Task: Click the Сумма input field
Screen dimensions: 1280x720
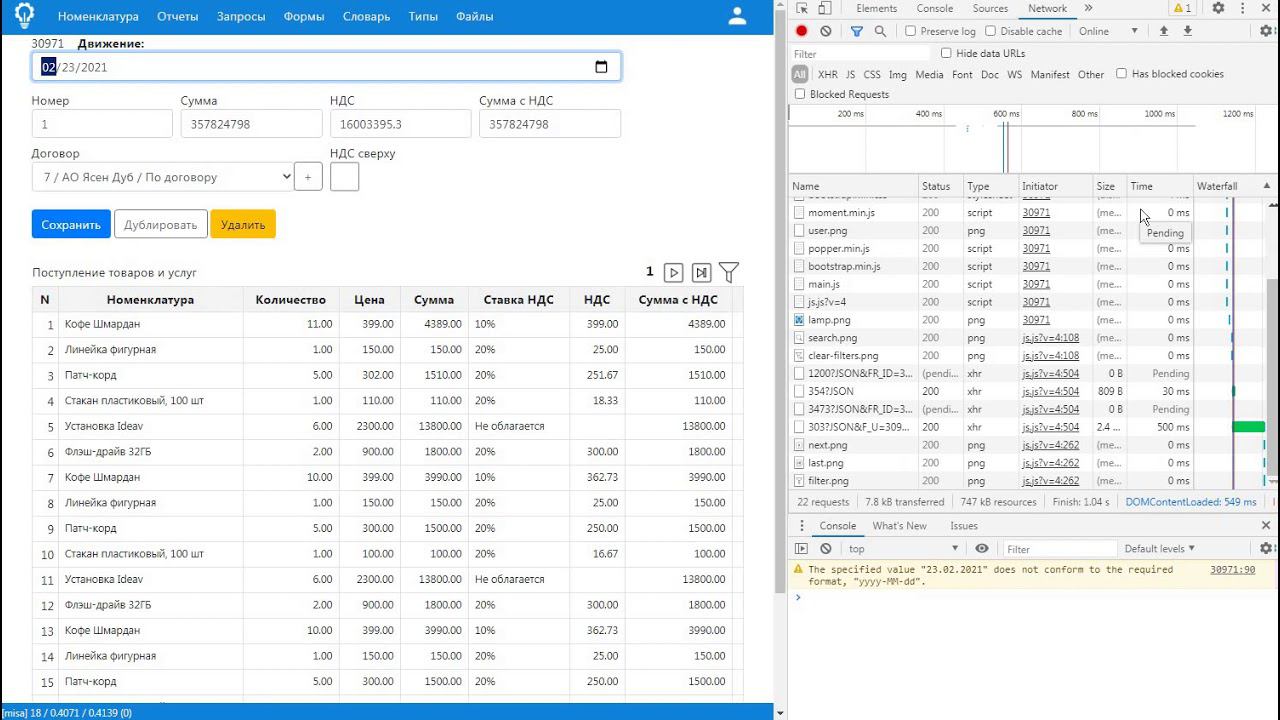Action: click(x=251, y=124)
